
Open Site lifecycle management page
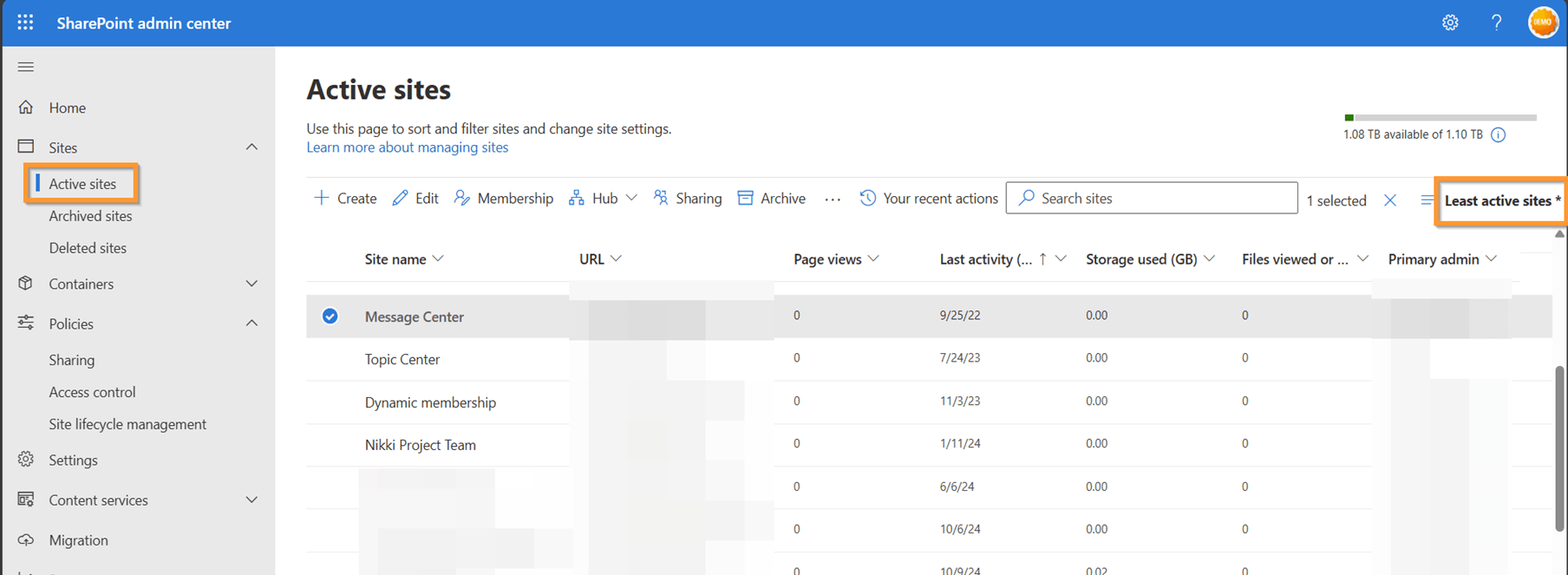(x=127, y=424)
